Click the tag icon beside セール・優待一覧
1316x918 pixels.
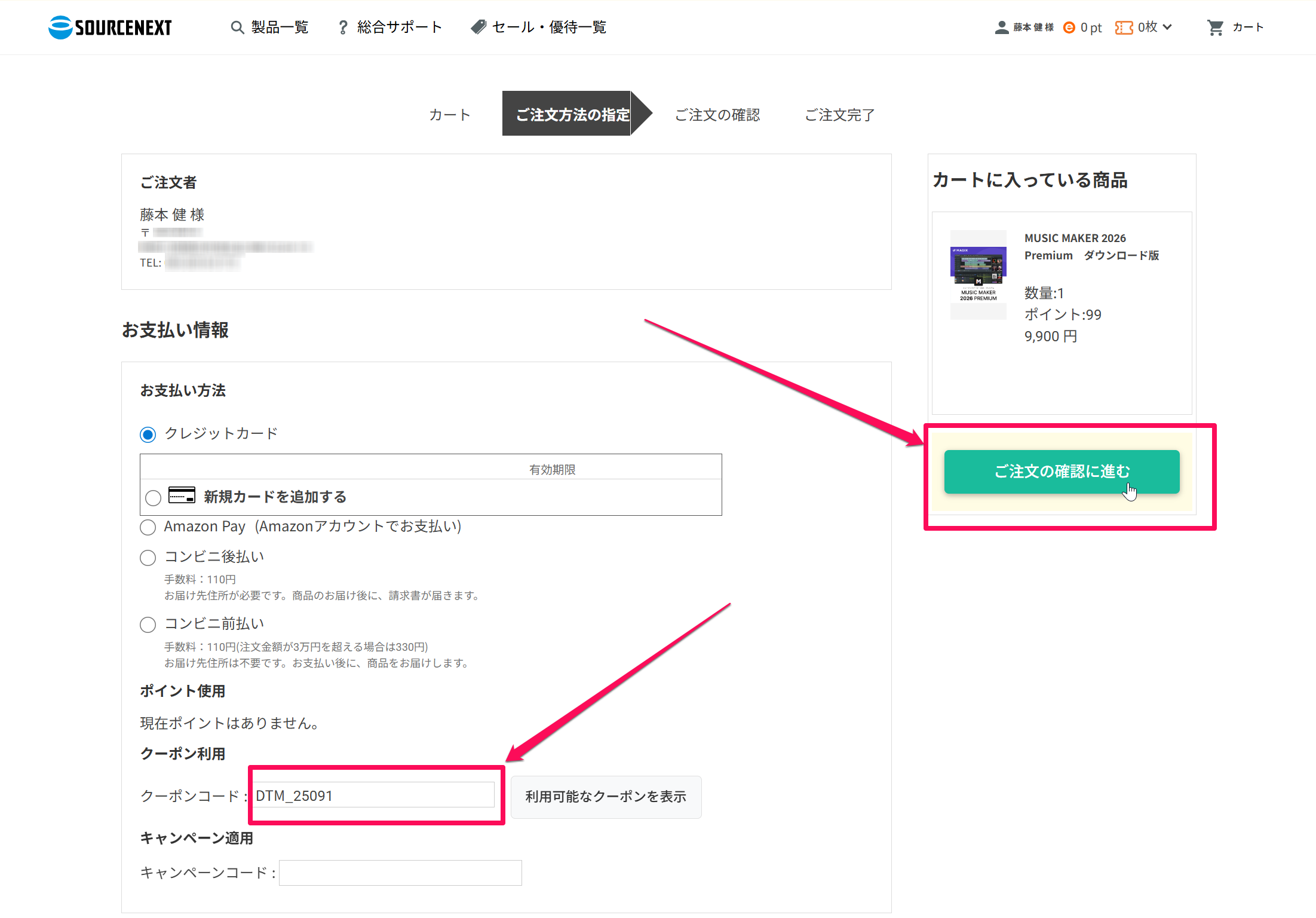click(478, 27)
